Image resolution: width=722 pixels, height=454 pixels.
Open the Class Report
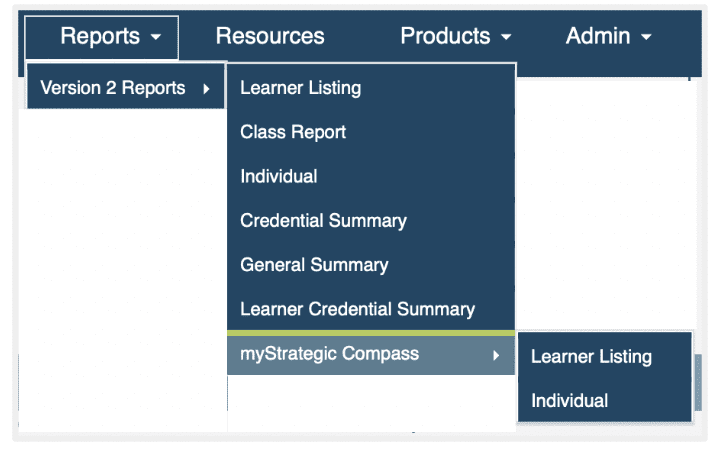coord(293,132)
